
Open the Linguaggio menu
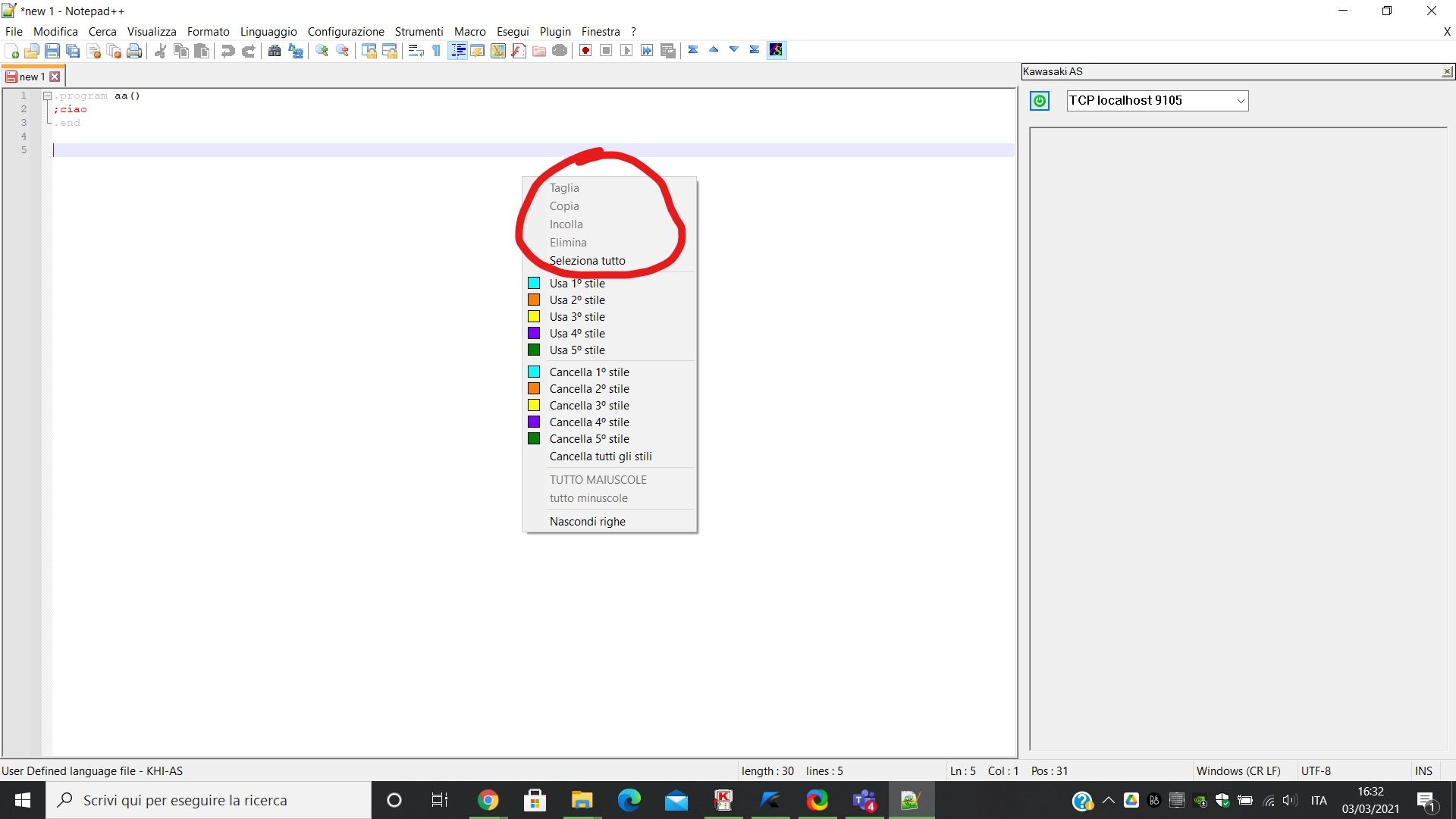point(268,32)
